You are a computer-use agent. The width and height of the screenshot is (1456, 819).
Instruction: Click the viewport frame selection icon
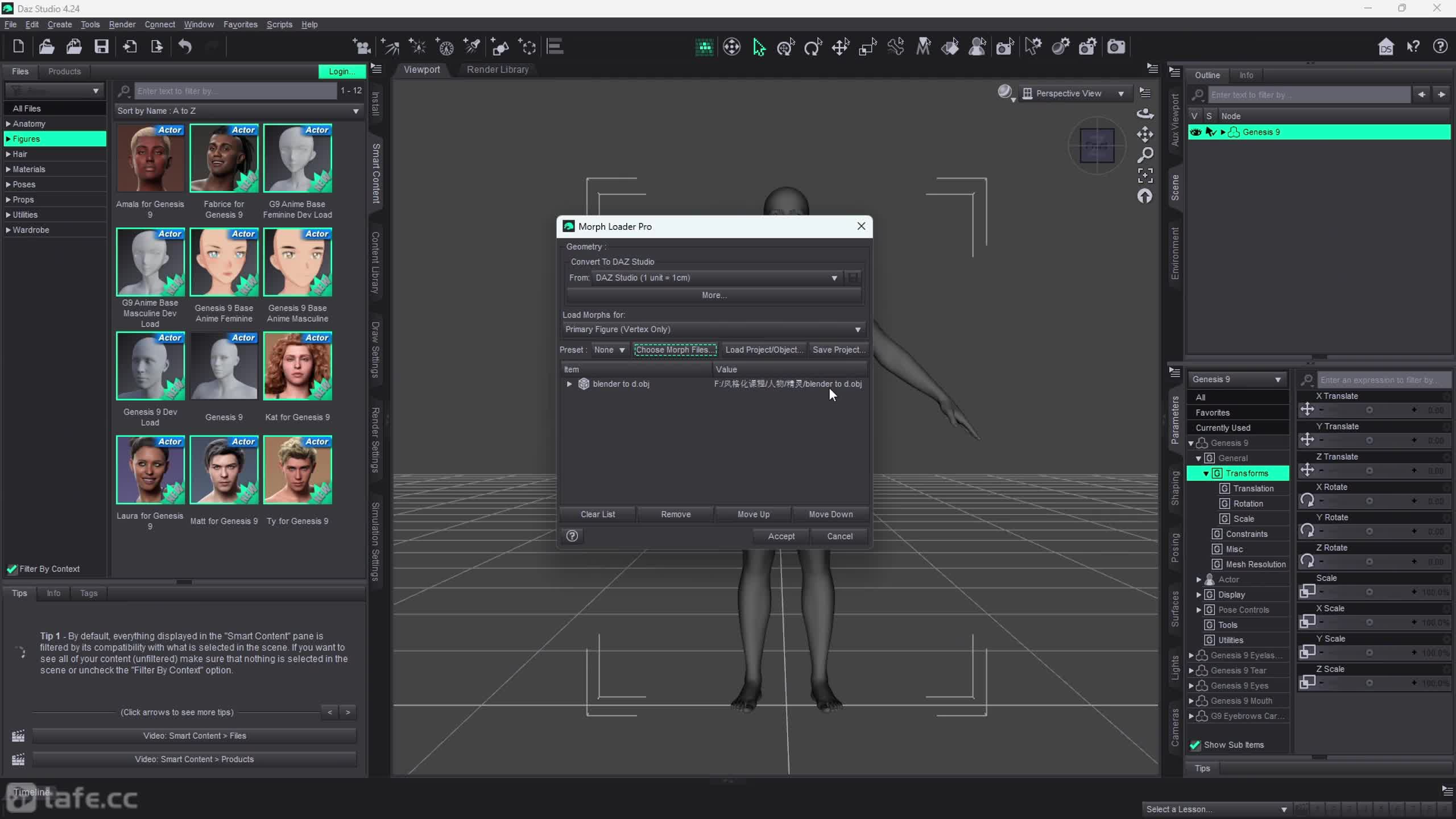tap(1145, 175)
